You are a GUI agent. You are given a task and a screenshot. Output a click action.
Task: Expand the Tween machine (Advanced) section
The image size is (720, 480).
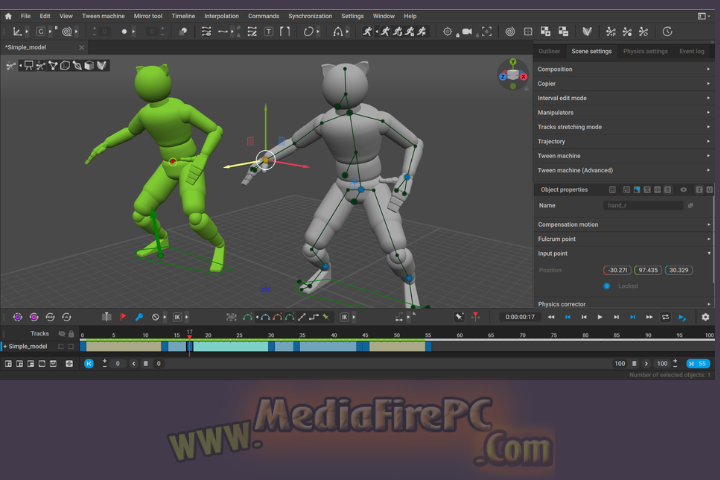pos(624,170)
